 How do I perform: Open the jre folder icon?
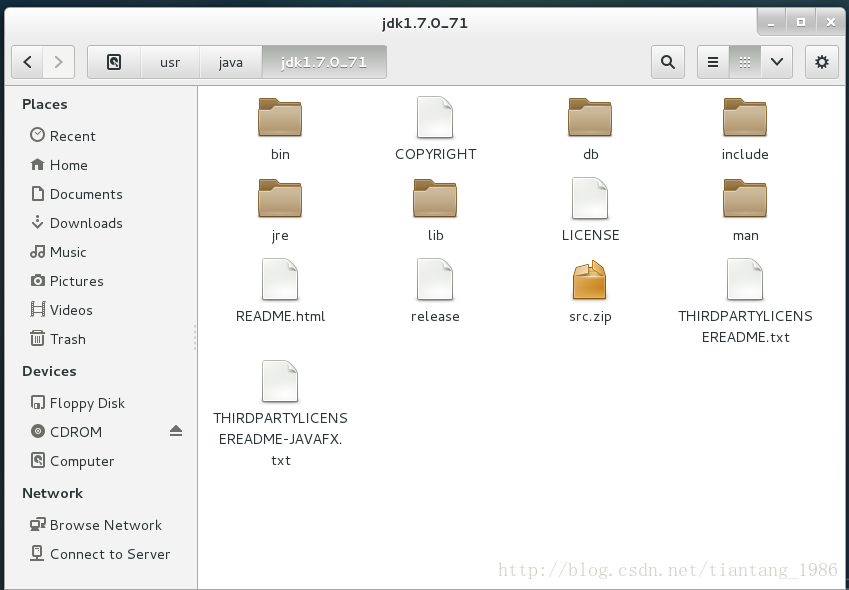(x=280, y=198)
